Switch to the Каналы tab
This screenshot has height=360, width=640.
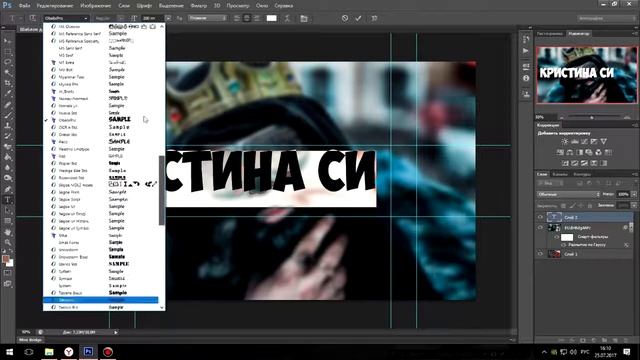[x=560, y=174]
